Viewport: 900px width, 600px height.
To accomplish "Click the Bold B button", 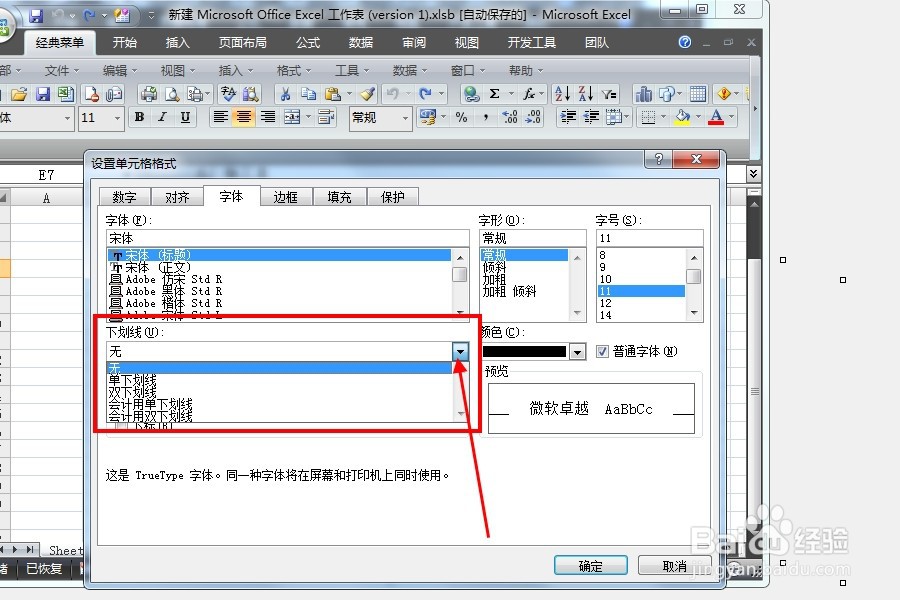I will pos(139,117).
